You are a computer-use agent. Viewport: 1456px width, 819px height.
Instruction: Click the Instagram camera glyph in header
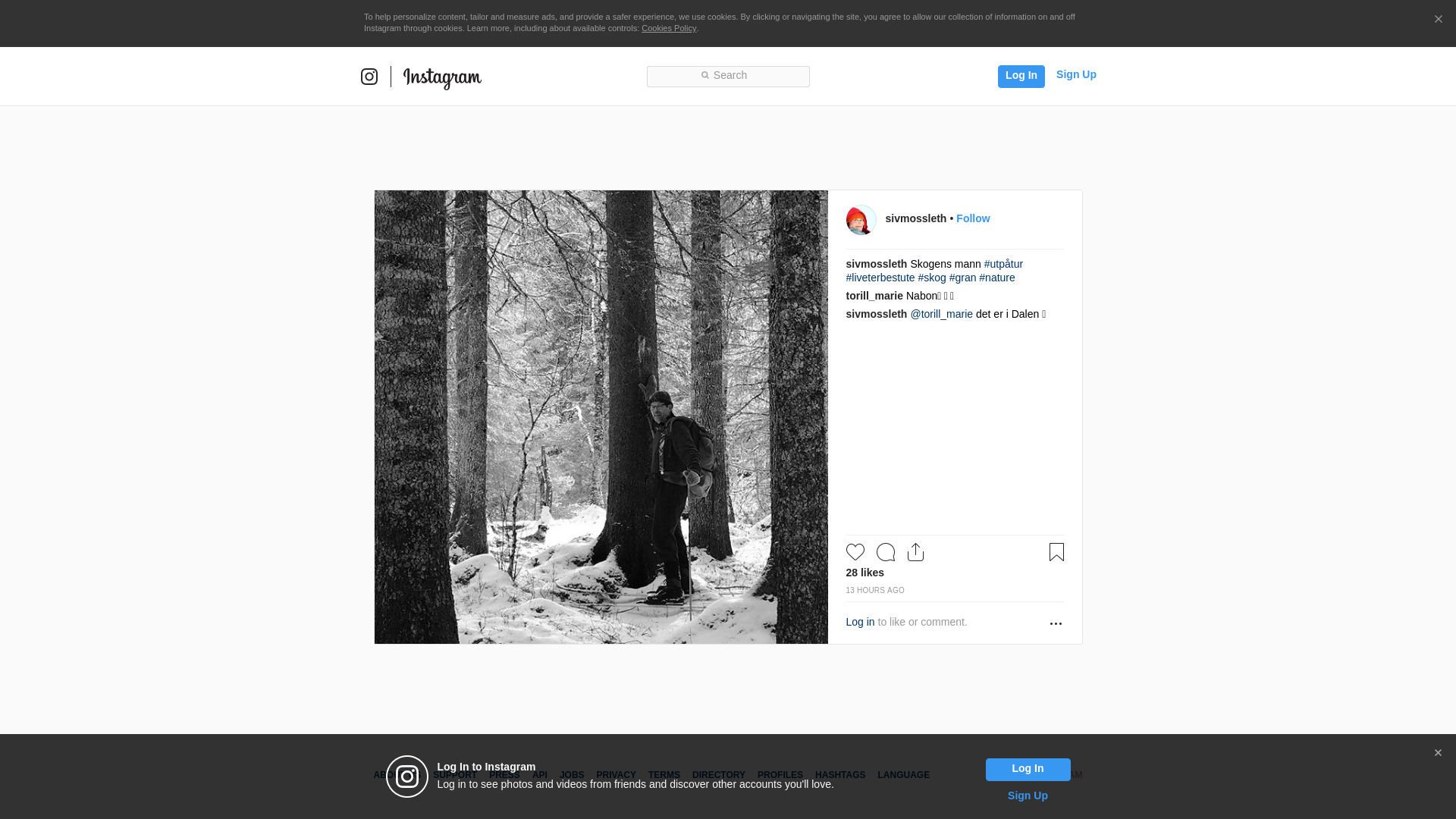pos(369,77)
